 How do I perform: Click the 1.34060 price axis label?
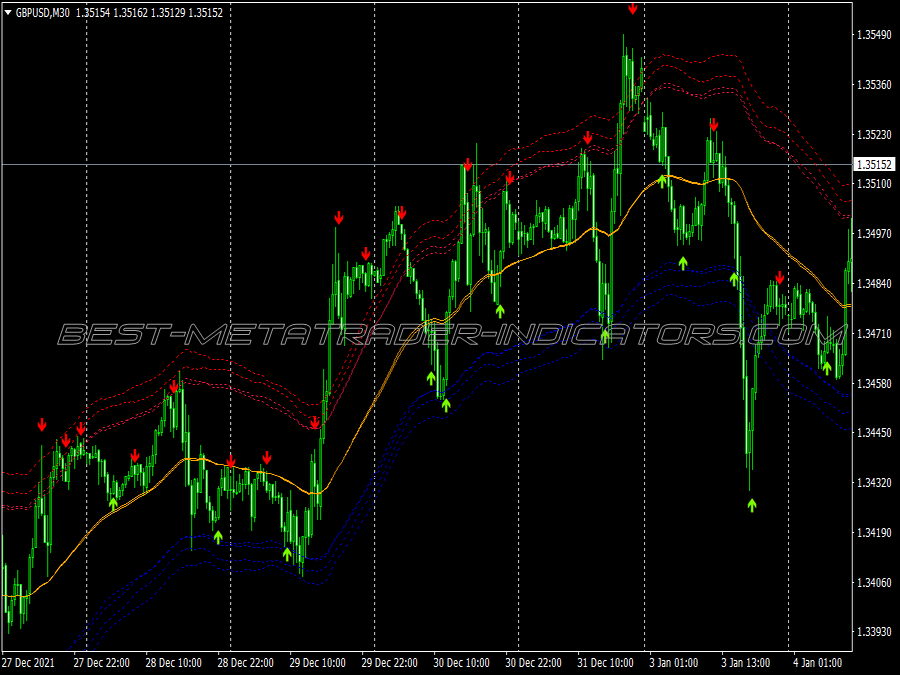click(874, 583)
